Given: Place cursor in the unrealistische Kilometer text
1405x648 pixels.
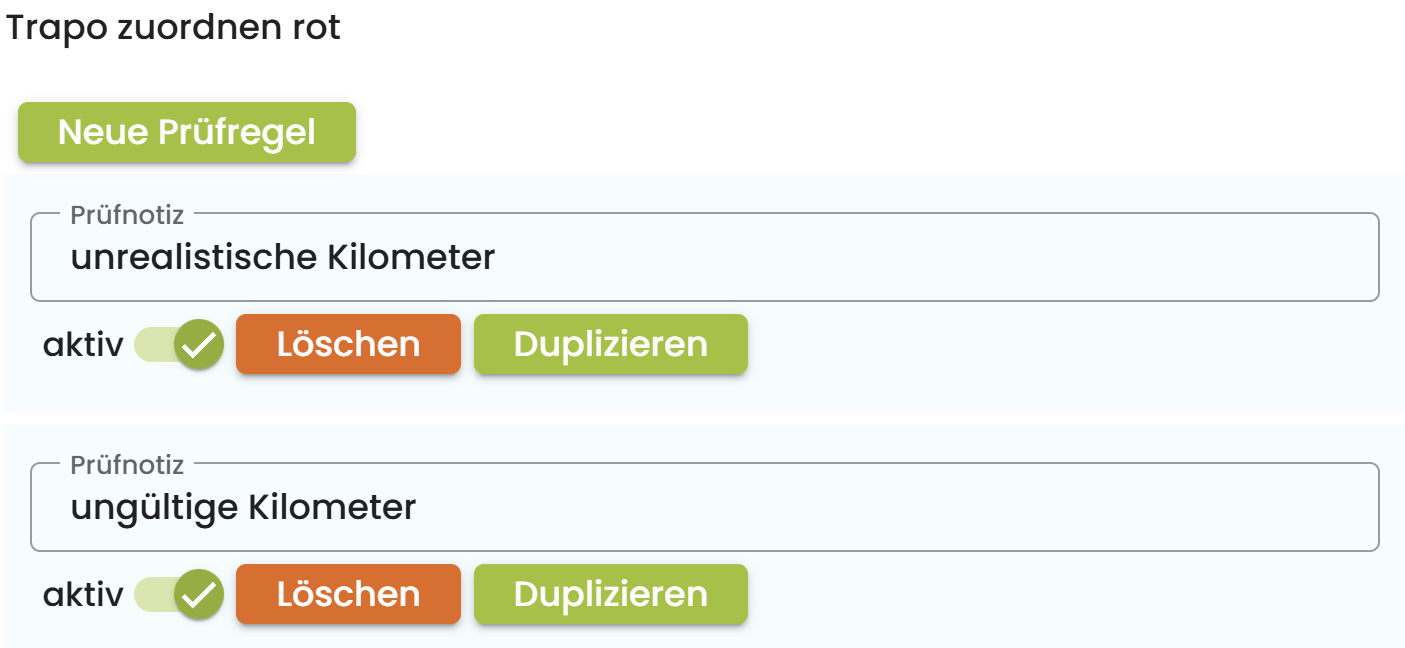Looking at the screenshot, I should pyautogui.click(x=282, y=258).
